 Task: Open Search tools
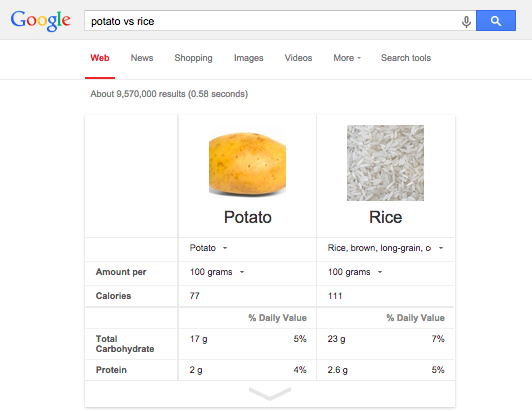click(x=406, y=58)
